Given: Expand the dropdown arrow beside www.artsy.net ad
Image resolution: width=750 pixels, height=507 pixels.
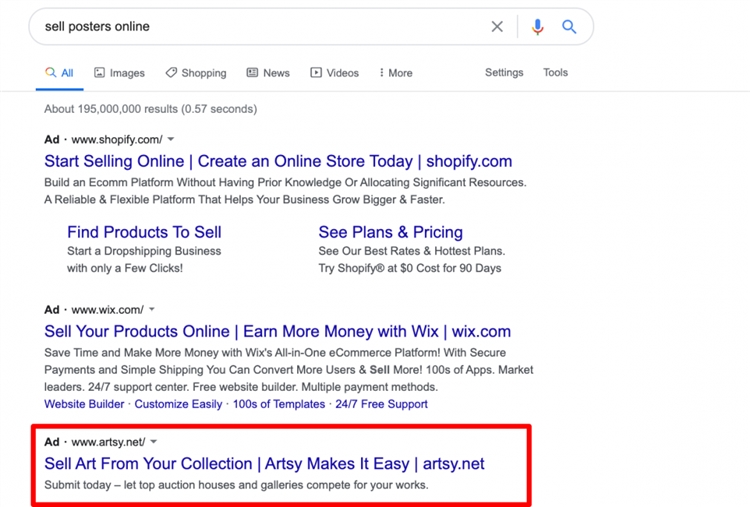Looking at the screenshot, I should (x=154, y=442).
